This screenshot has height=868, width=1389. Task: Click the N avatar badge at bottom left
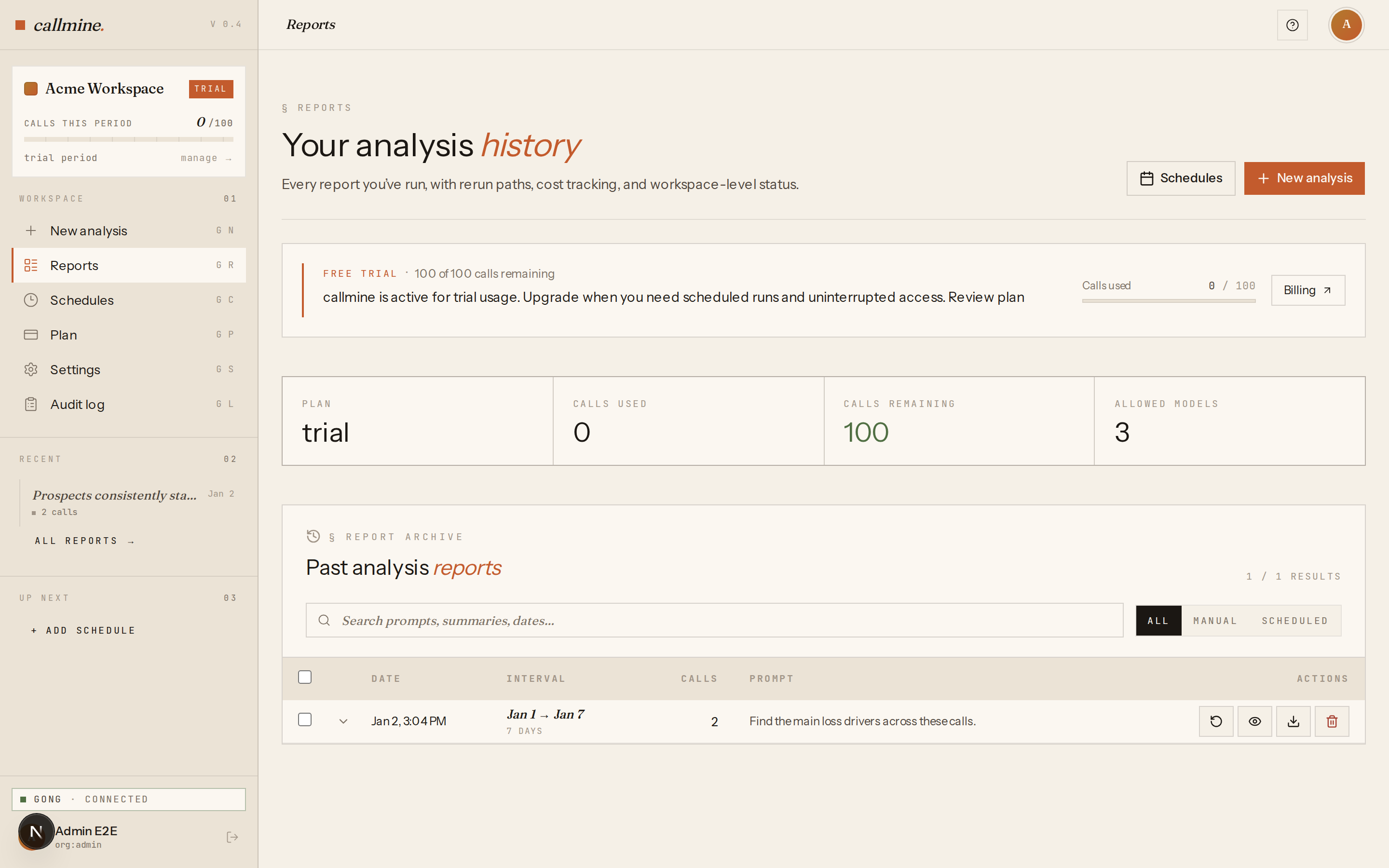click(36, 831)
